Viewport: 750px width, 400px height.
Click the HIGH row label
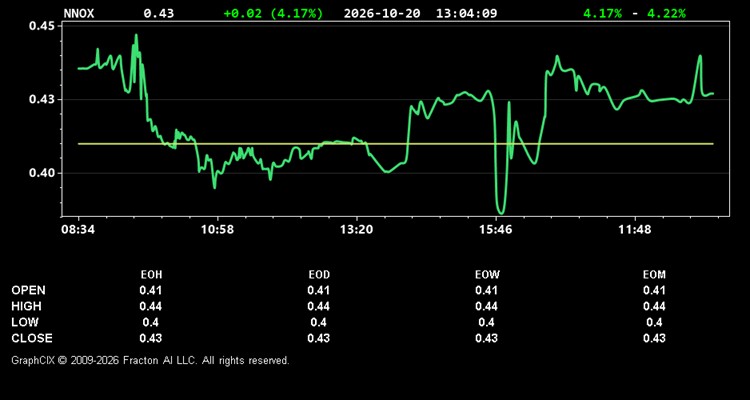[26, 306]
